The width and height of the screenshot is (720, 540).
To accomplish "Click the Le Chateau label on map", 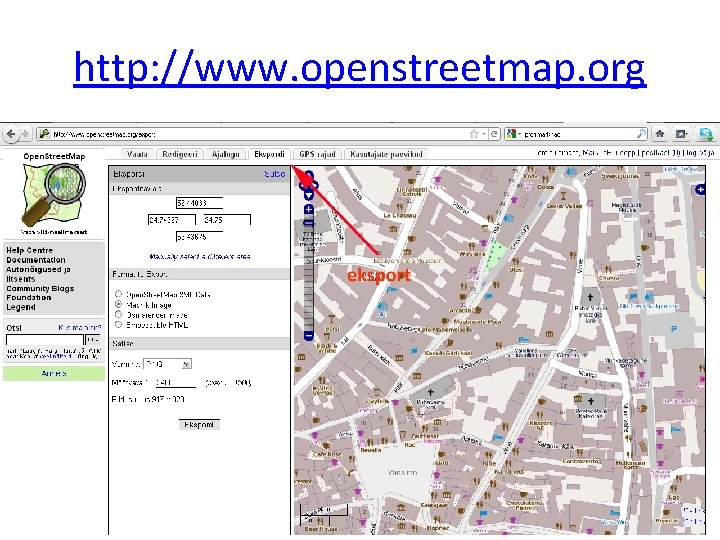I will (399, 215).
